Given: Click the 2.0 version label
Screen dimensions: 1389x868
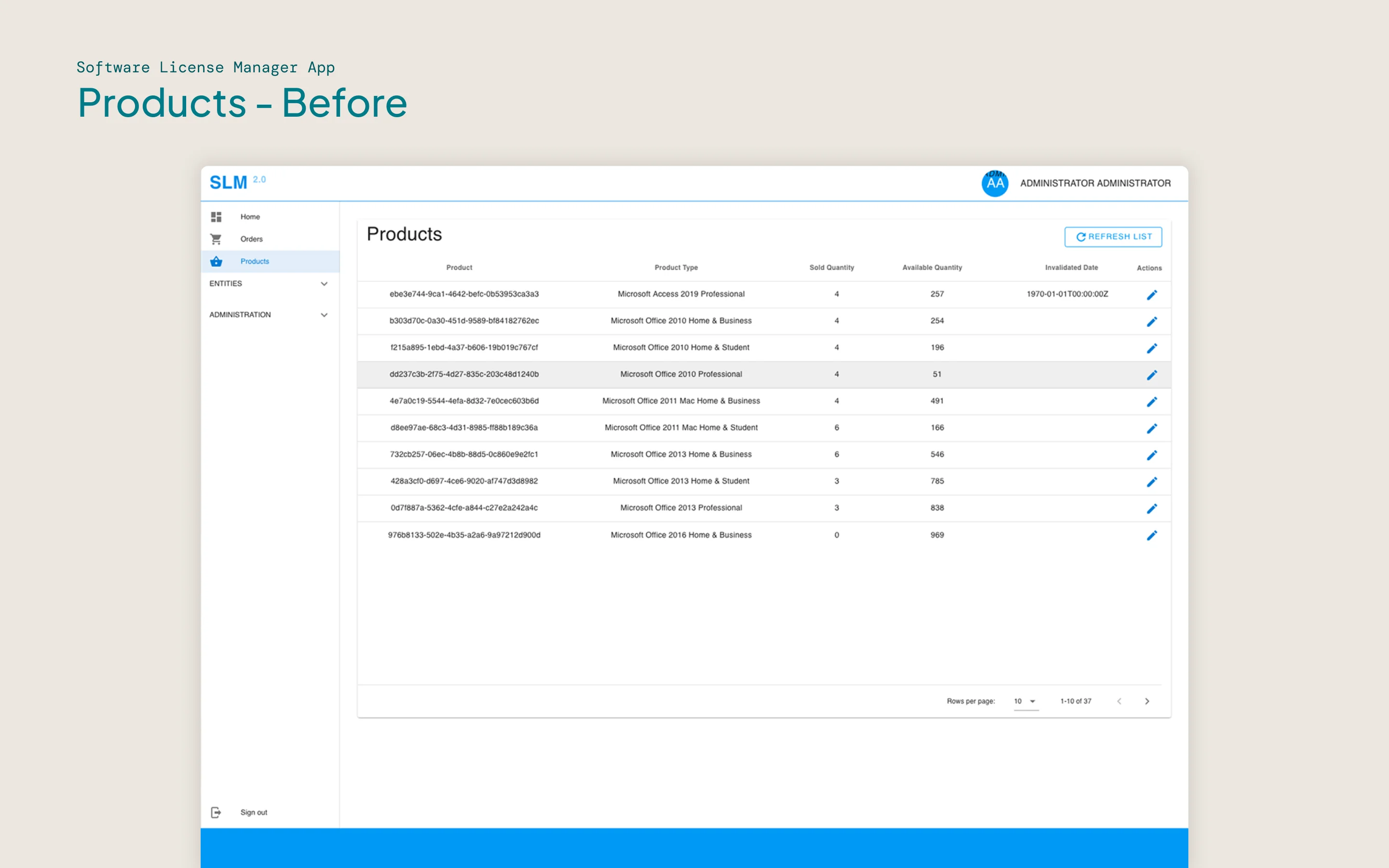Looking at the screenshot, I should (x=259, y=179).
